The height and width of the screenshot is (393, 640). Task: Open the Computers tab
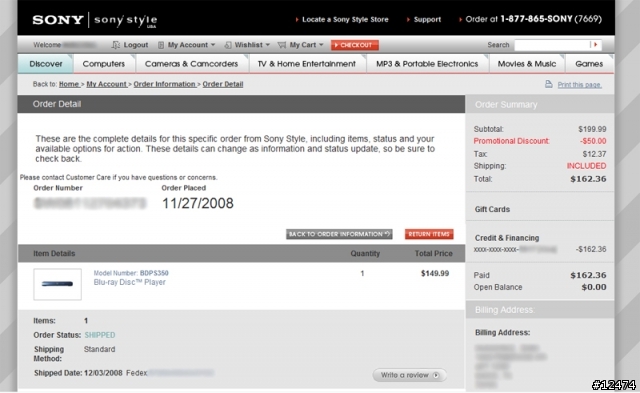[x=104, y=64]
